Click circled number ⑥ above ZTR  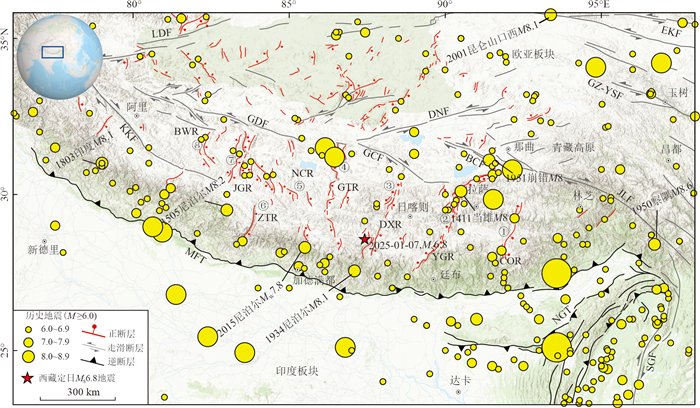point(263,206)
